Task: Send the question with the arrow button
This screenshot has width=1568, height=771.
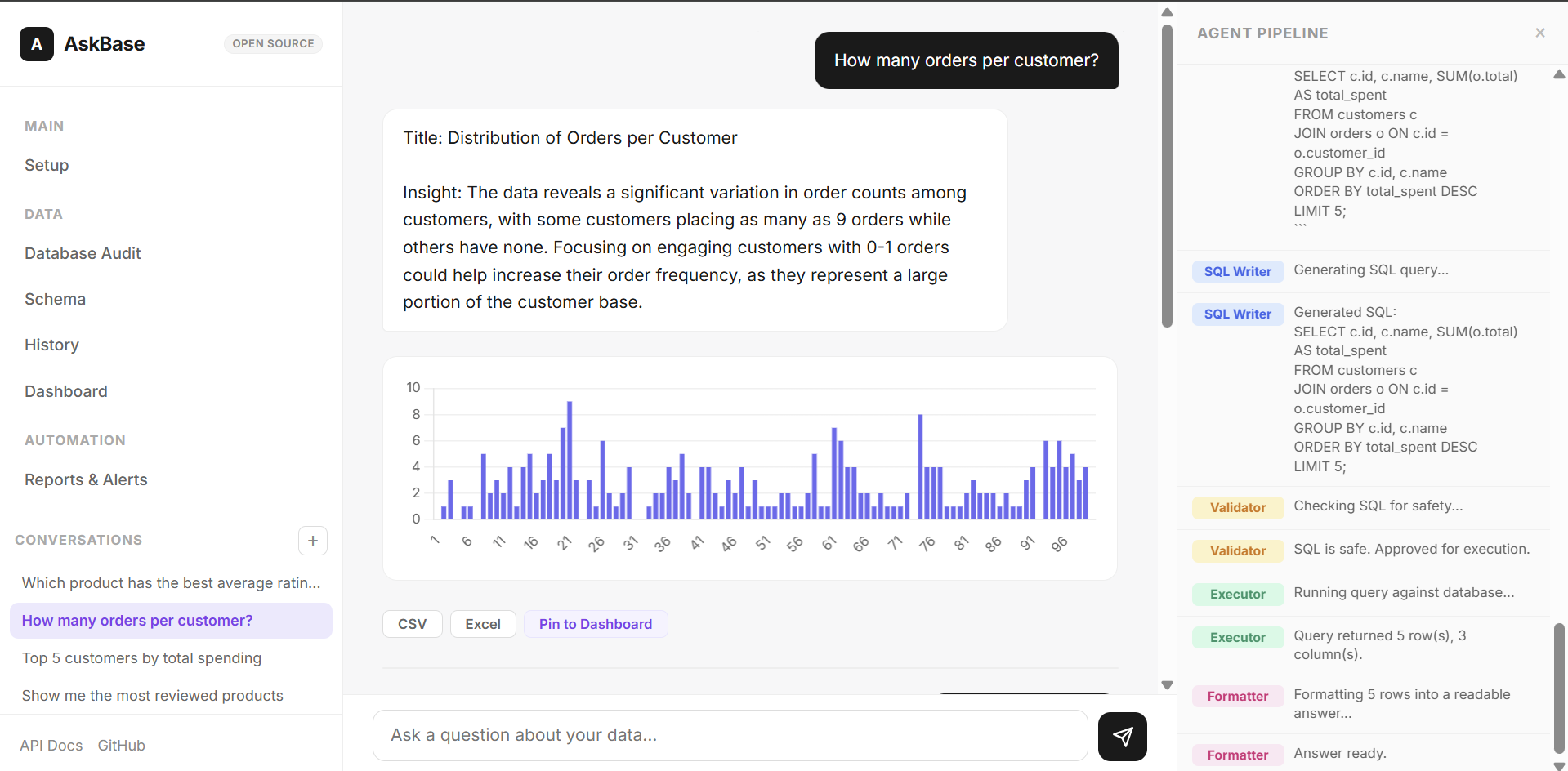Action: (x=1122, y=736)
